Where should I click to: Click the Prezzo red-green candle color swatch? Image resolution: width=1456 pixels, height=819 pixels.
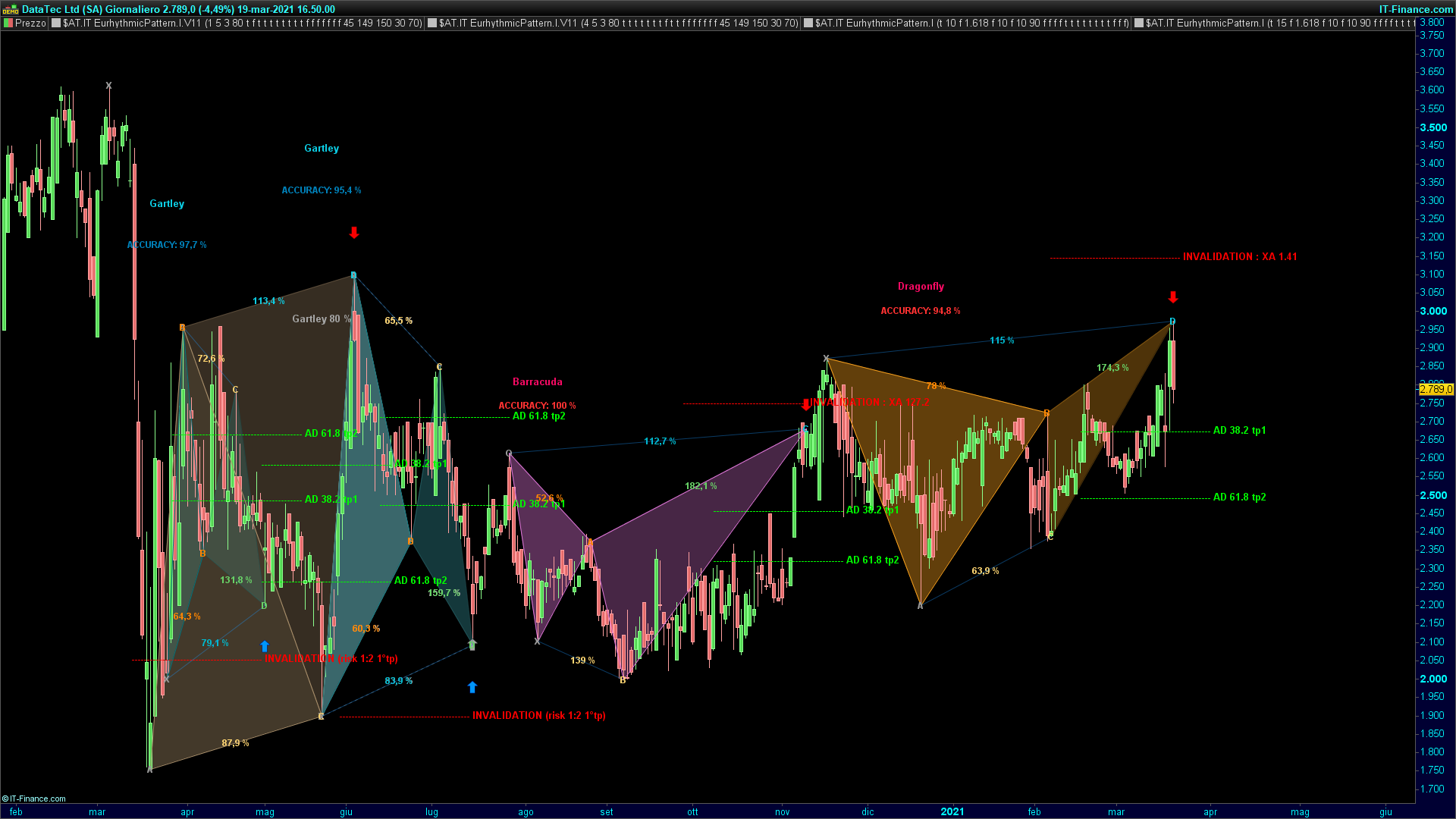(8, 23)
